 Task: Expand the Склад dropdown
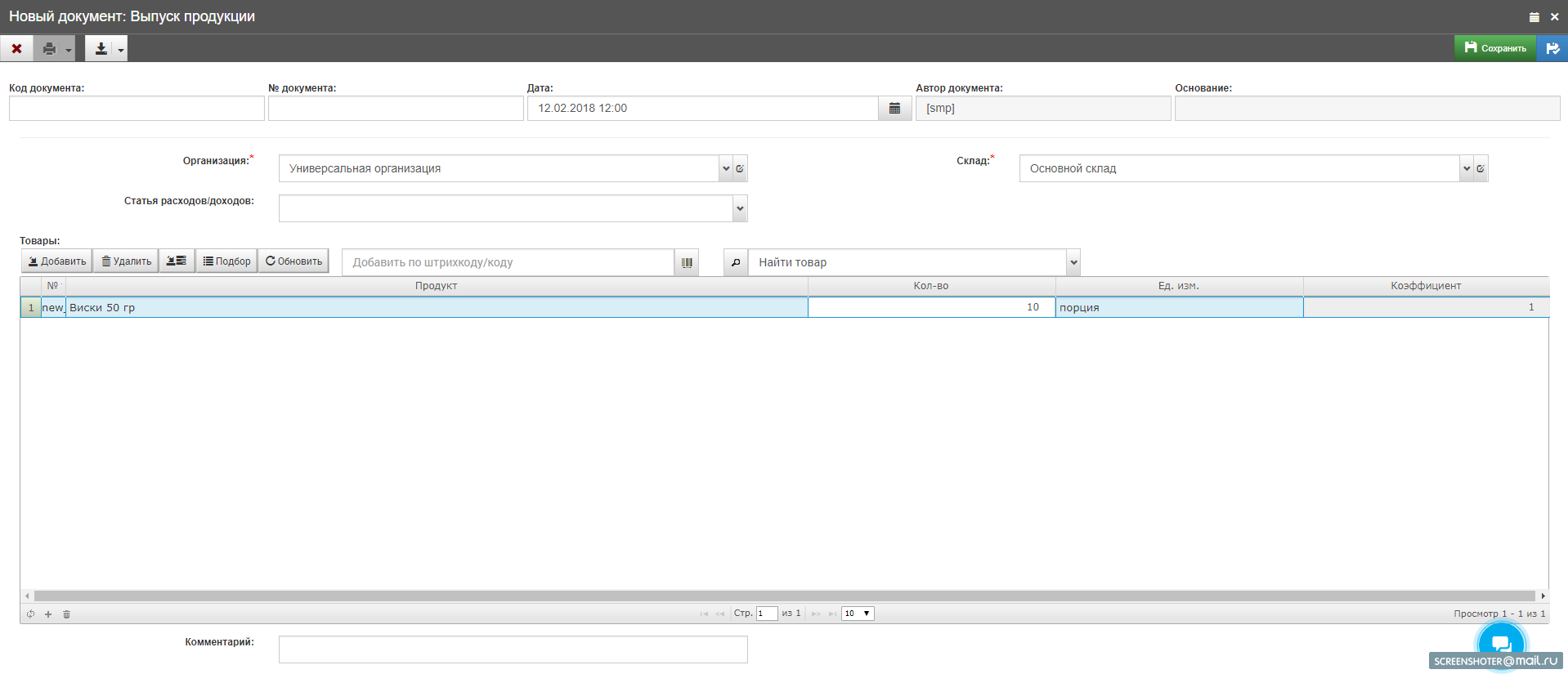tap(1467, 168)
